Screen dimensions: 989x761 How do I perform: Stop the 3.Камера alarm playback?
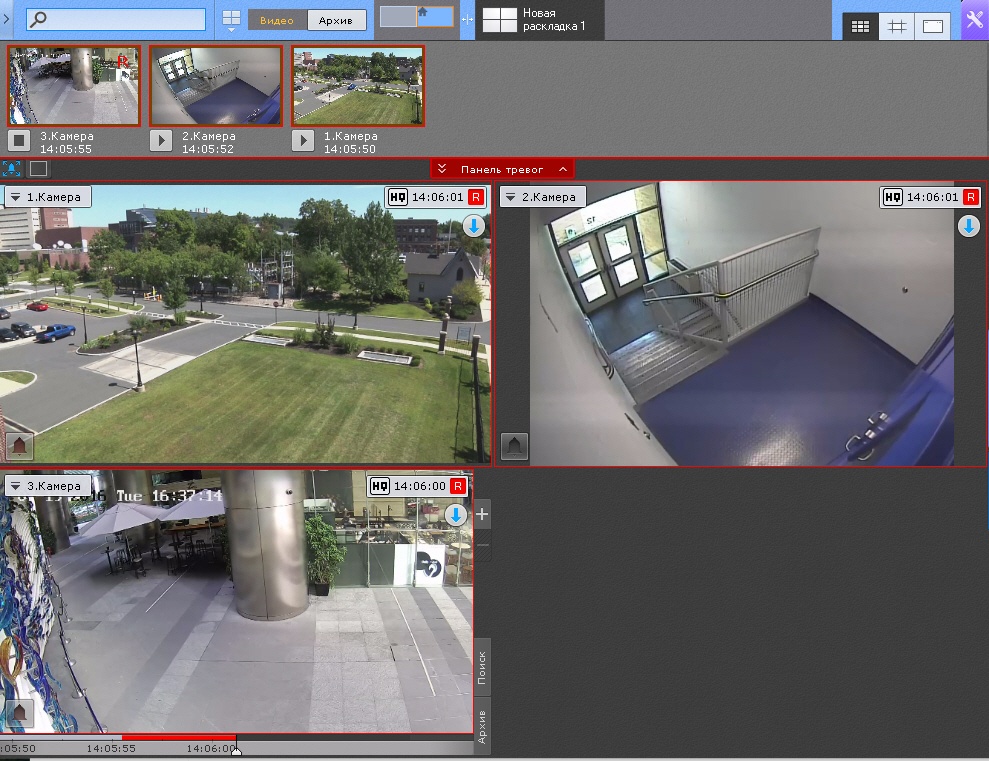pos(19,141)
